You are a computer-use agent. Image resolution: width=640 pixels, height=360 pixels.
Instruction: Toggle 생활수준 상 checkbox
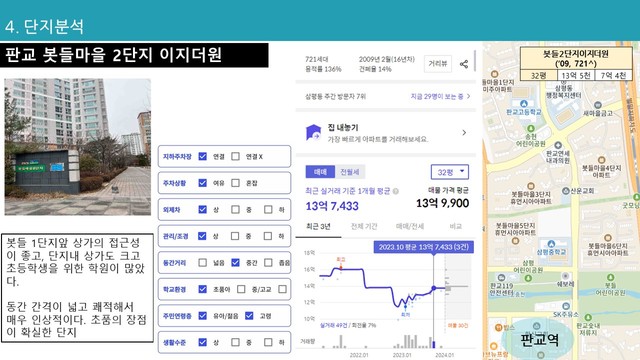(x=202, y=342)
